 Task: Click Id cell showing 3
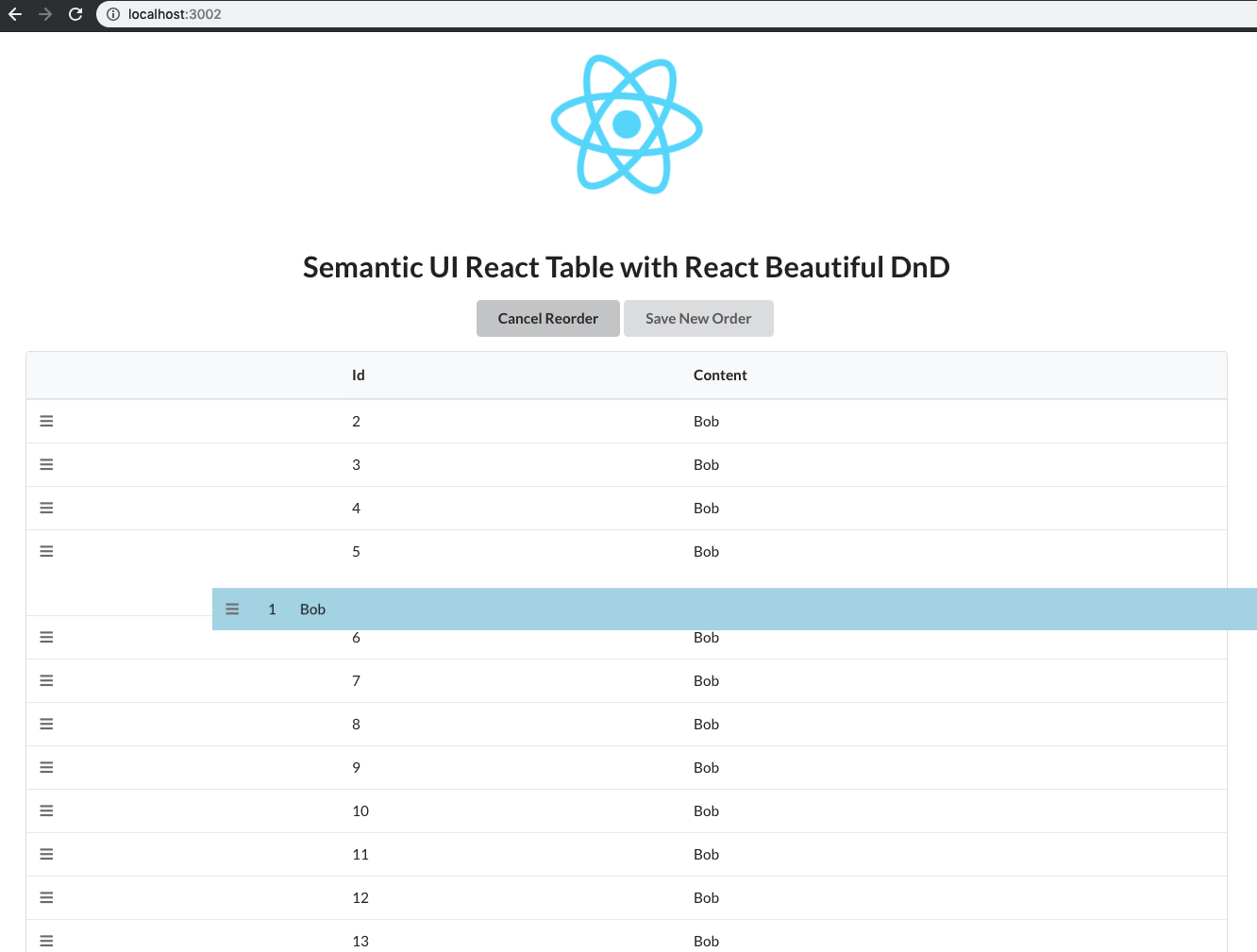tap(357, 464)
